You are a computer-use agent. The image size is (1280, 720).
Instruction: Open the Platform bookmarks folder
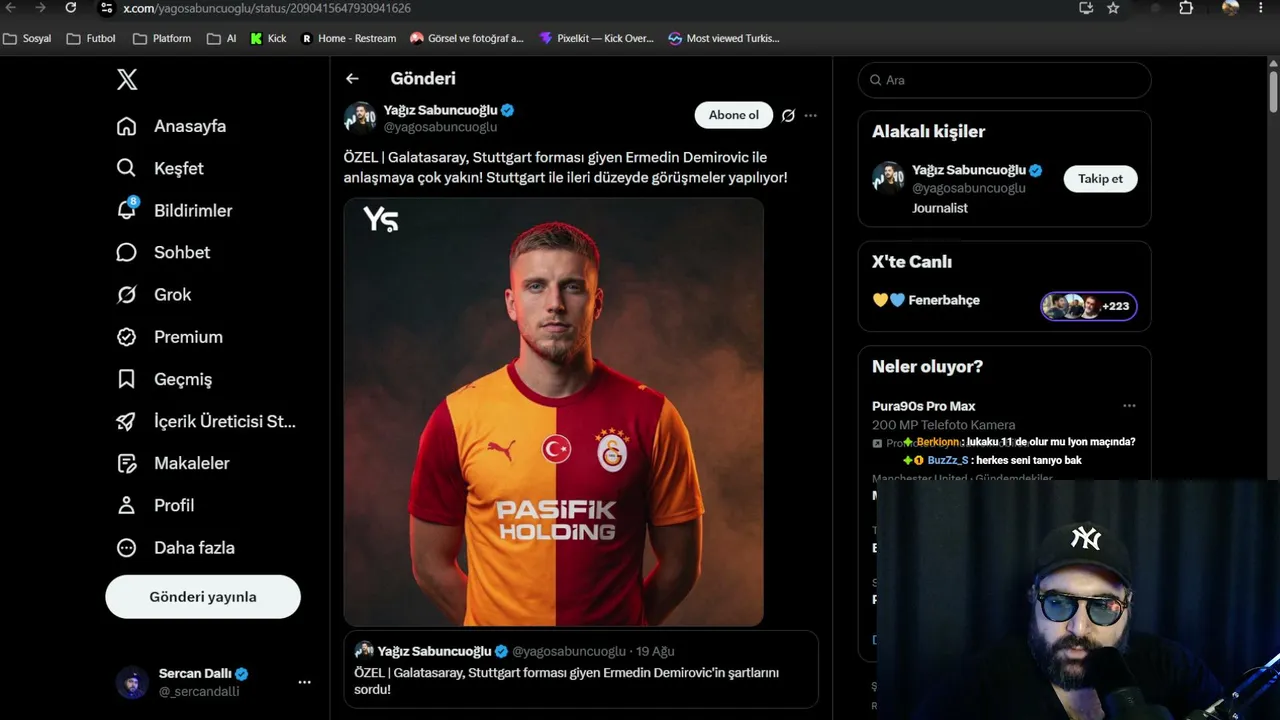(162, 39)
